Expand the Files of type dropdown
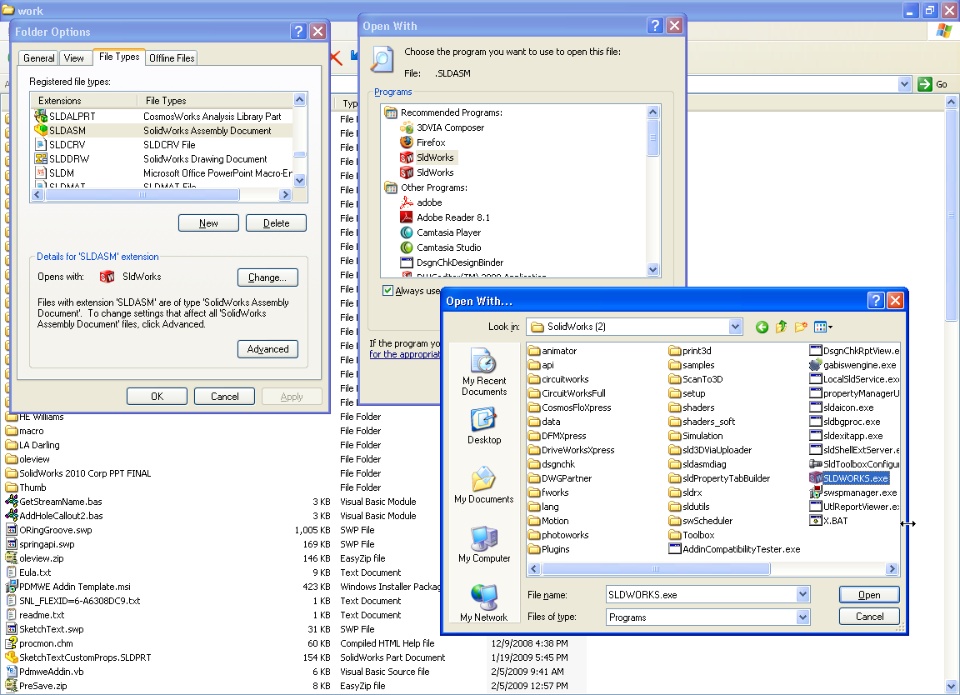This screenshot has height=695, width=960. tap(803, 617)
